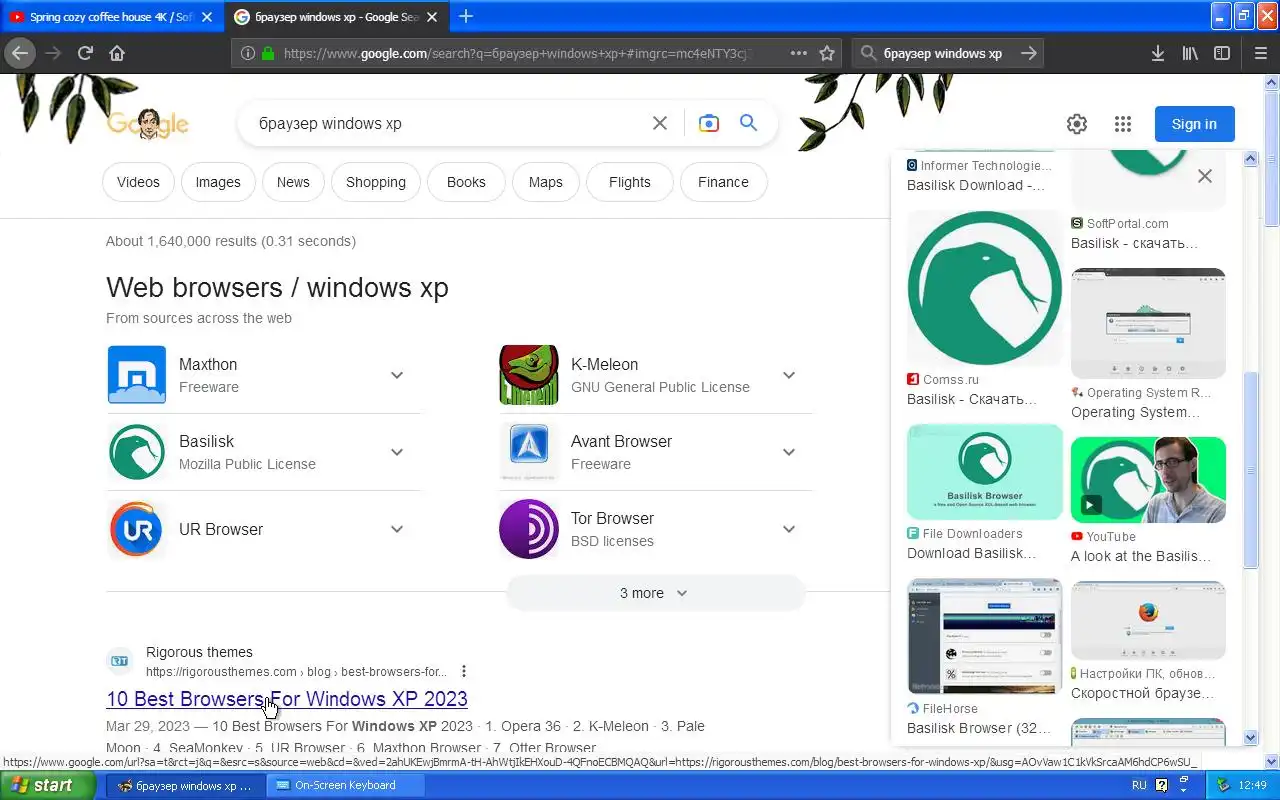1280x800 pixels.
Task: Close the Google Search browser tab
Action: 431,17
